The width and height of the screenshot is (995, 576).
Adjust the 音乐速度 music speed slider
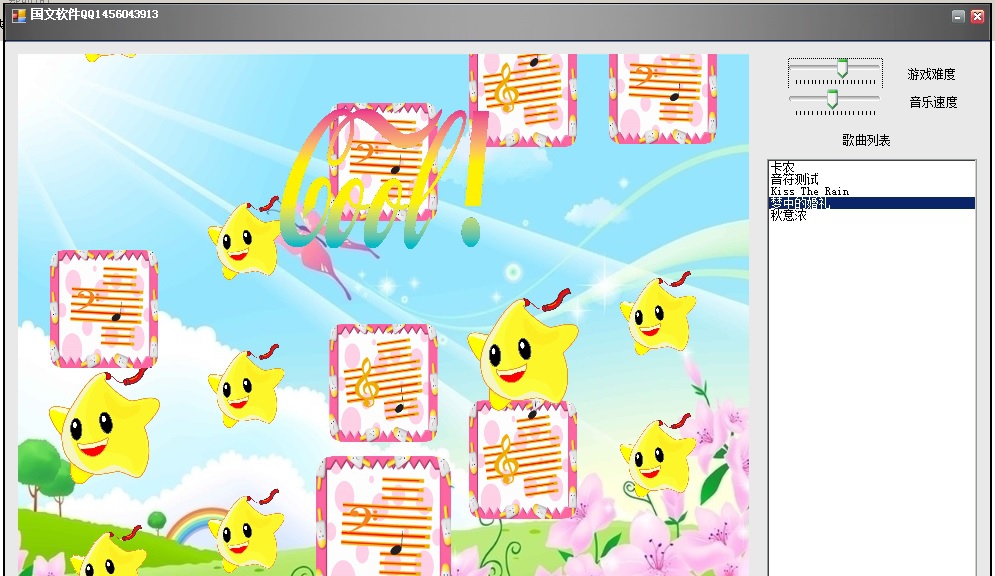point(832,98)
